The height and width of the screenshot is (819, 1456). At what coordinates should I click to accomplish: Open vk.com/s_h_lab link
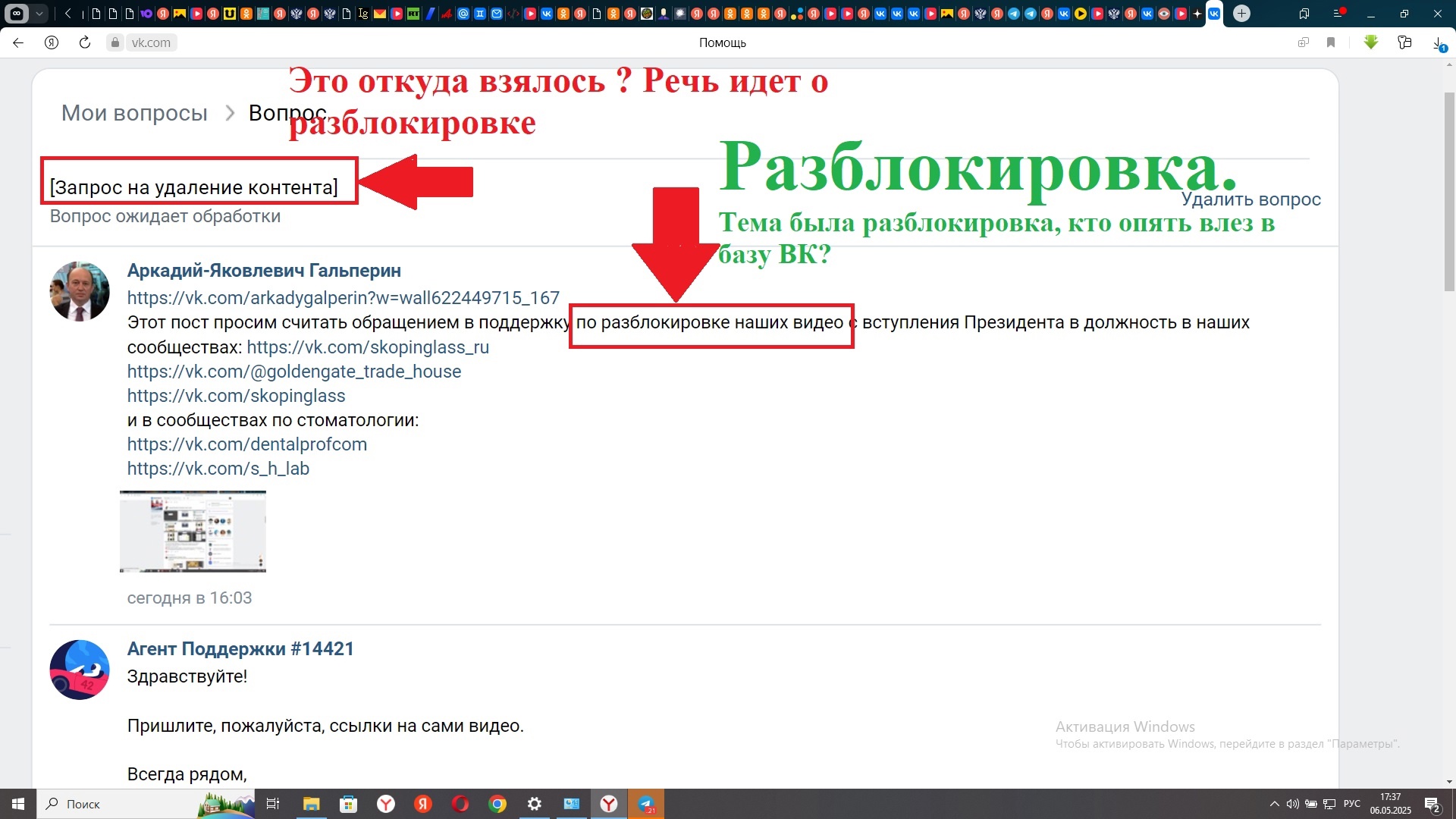pyautogui.click(x=218, y=469)
